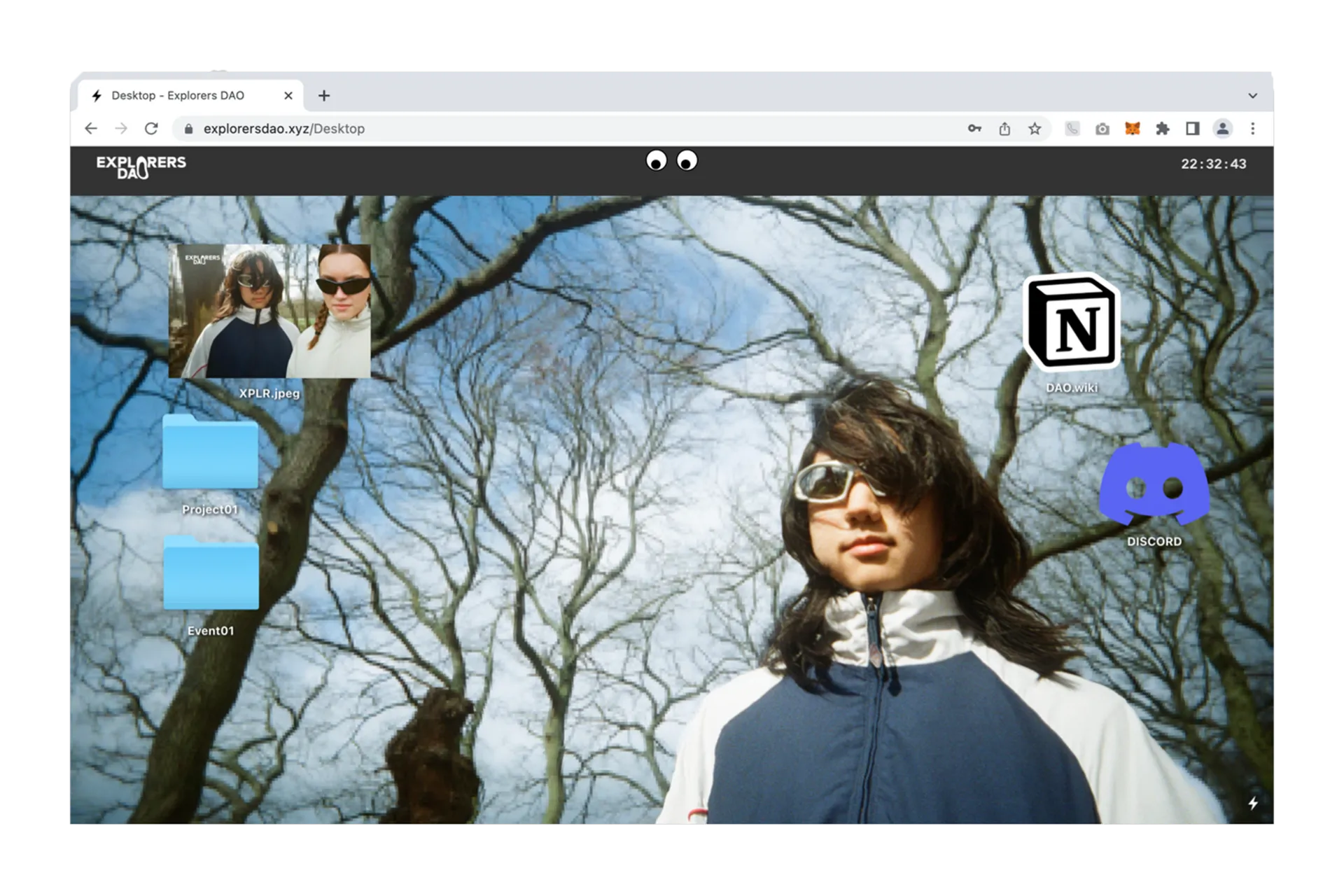The height and width of the screenshot is (896, 1344).
Task: Open Chrome's three-dot menu
Action: coord(1252,129)
